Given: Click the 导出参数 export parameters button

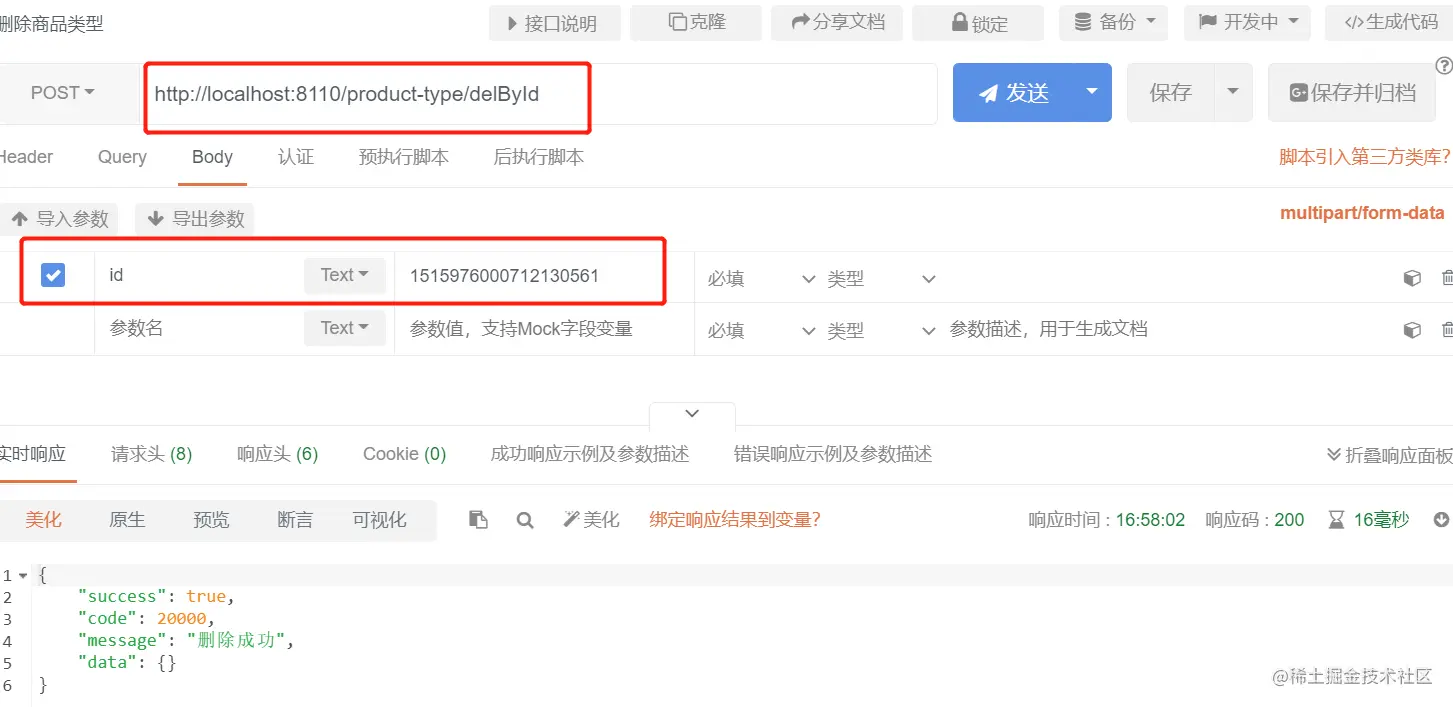Looking at the screenshot, I should click(x=195, y=219).
